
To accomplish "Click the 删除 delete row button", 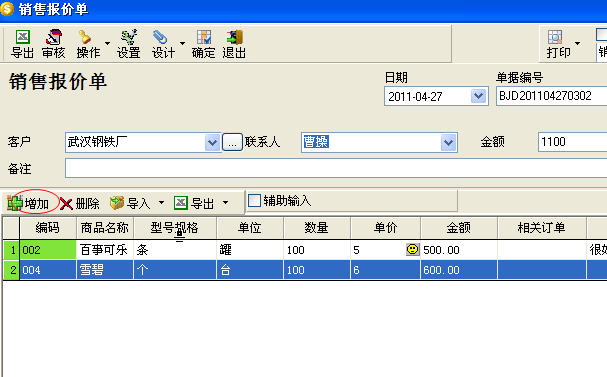I will tap(80, 203).
